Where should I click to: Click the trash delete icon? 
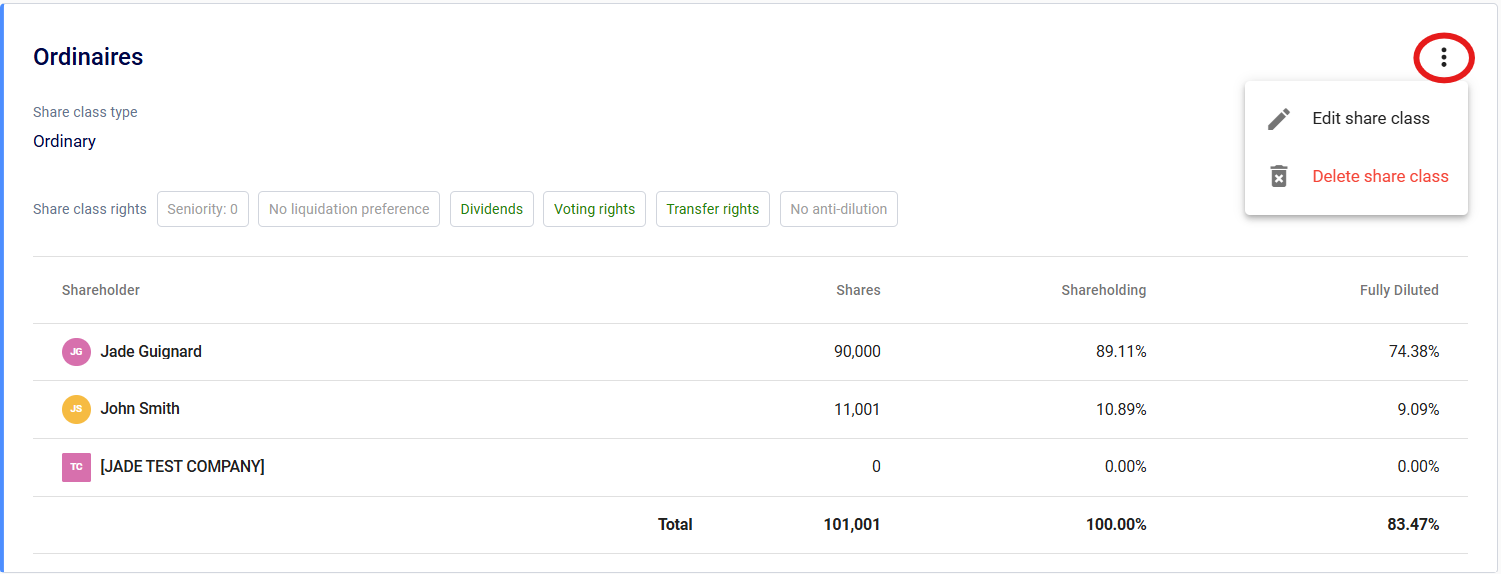1278,177
